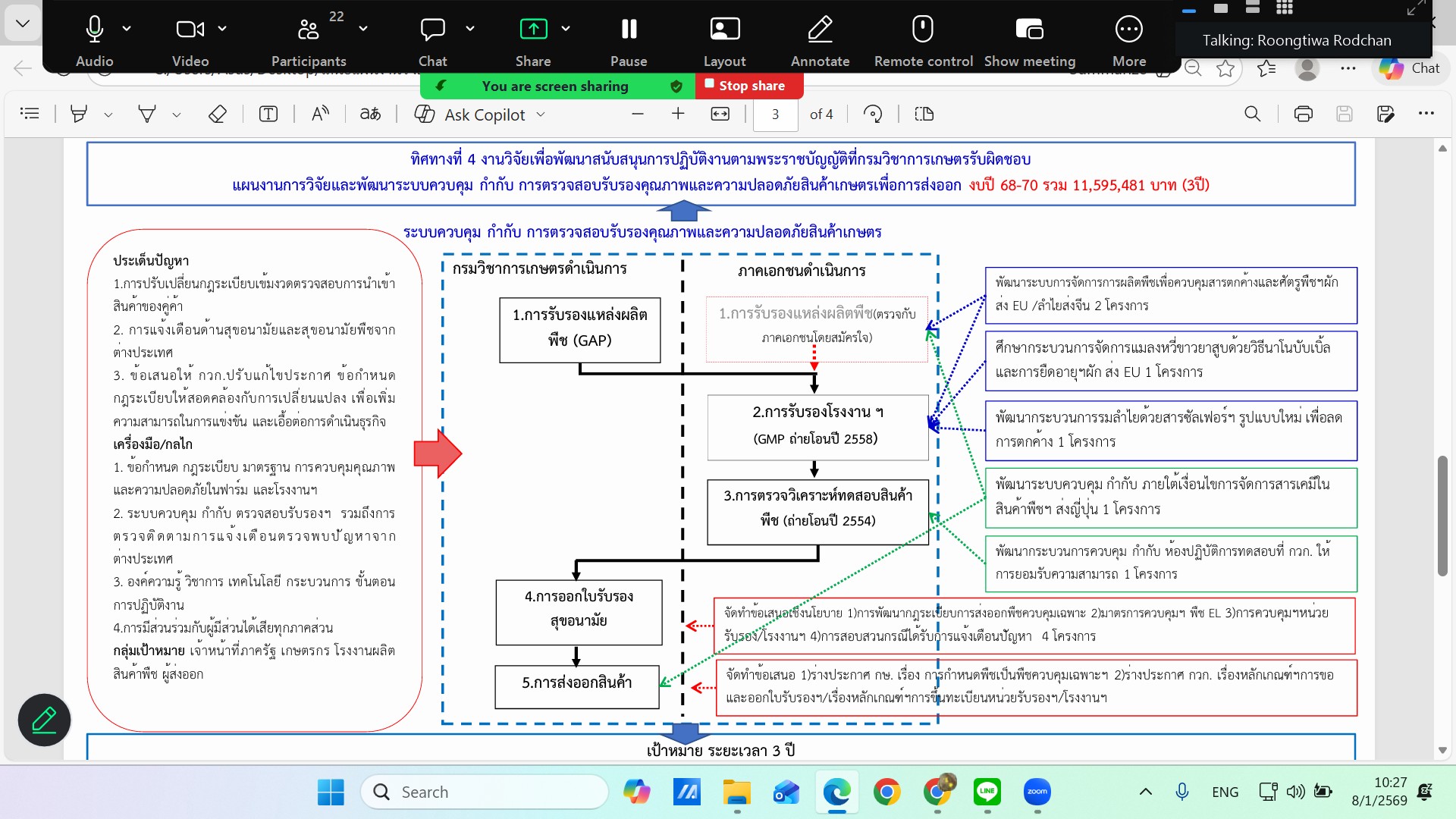1456x819 pixels.
Task: Click the Layout icon in Zoom toolbar
Action: click(724, 30)
